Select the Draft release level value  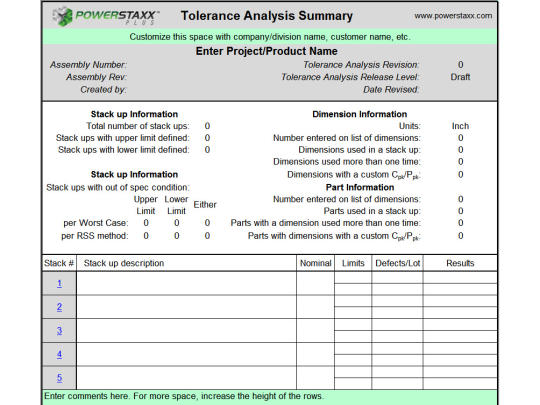point(460,77)
